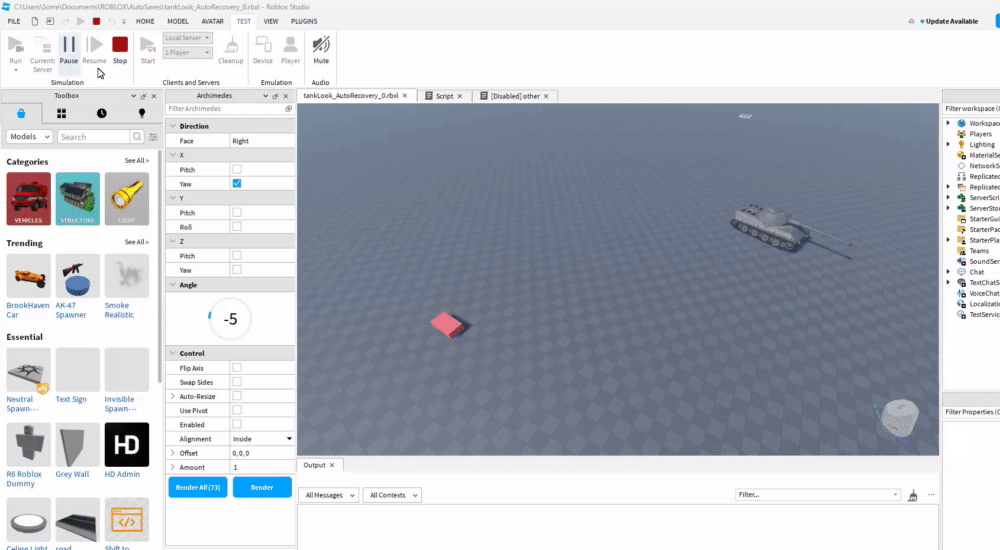The height and width of the screenshot is (550, 1000).
Task: Mute the audio
Action: (321, 45)
